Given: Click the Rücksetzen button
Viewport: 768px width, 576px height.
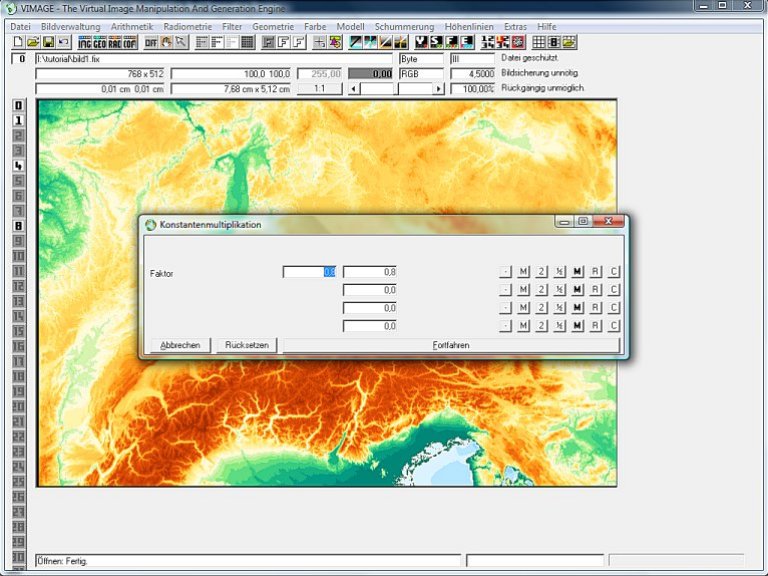Looking at the screenshot, I should [247, 345].
